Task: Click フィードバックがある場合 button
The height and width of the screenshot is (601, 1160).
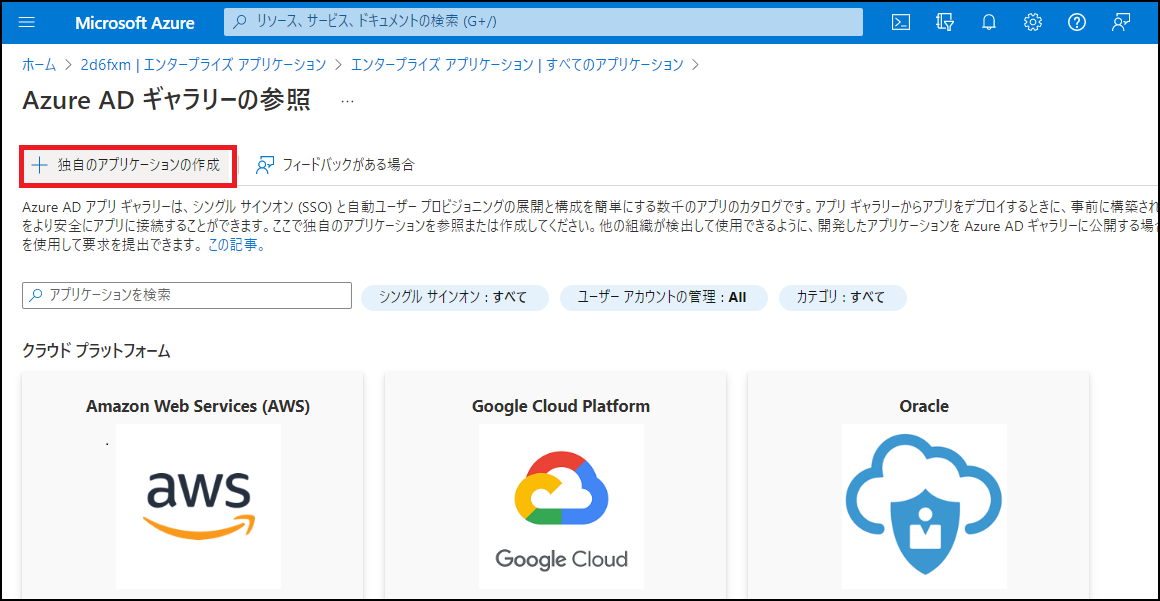Action: coord(335,165)
